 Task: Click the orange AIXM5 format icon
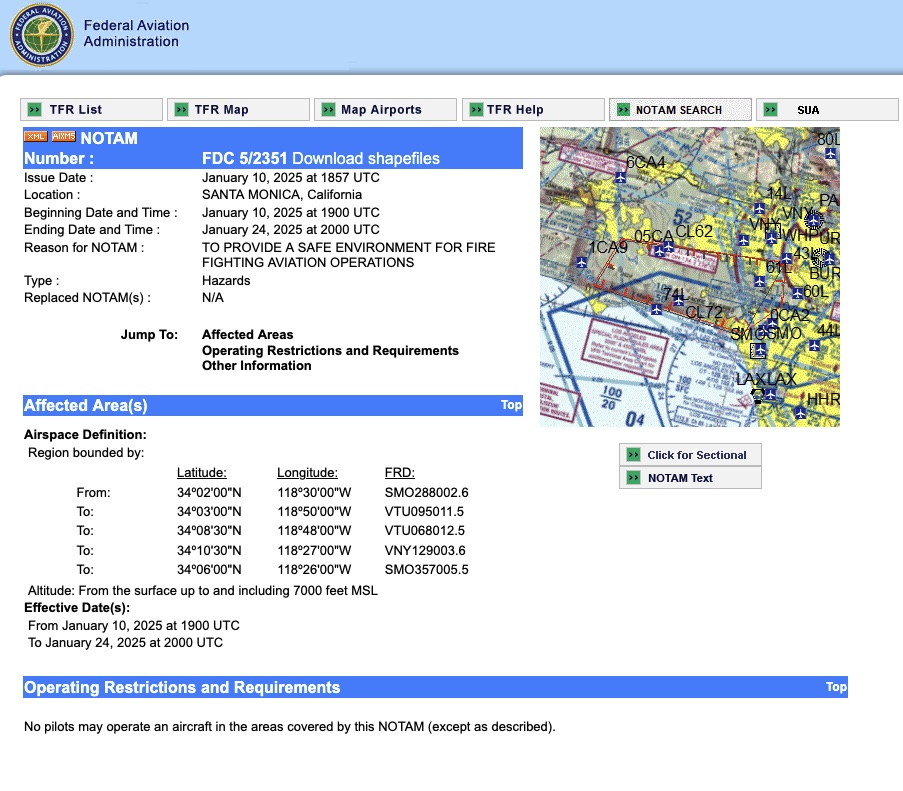(x=63, y=137)
